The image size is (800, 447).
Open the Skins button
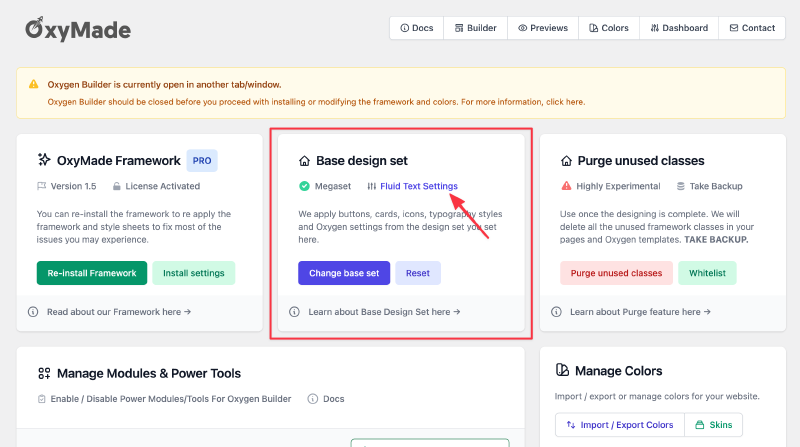tap(713, 425)
